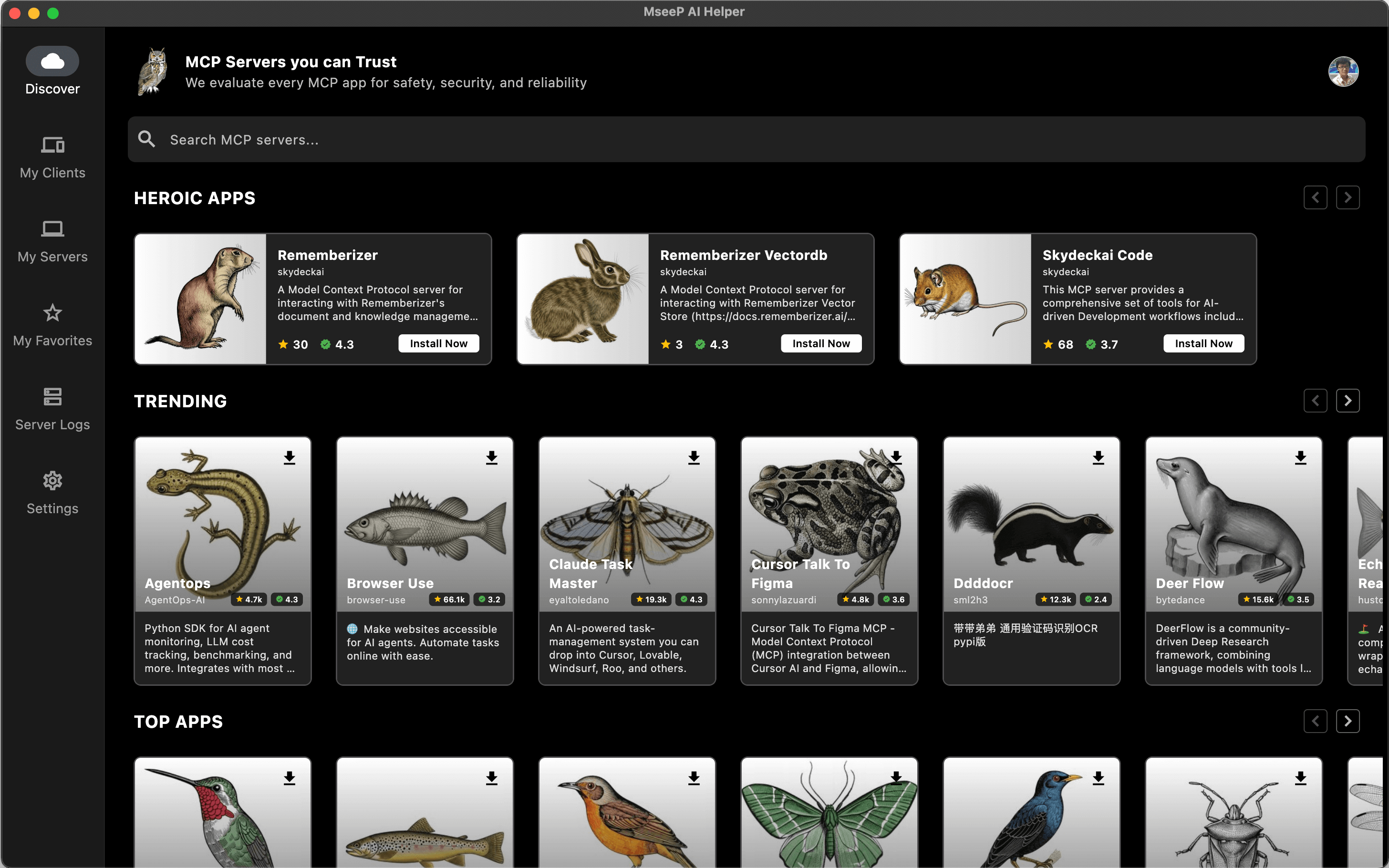Click the 3.5 trust score on Deer Flow
Screen dimensions: 1389x868
click(1298, 599)
